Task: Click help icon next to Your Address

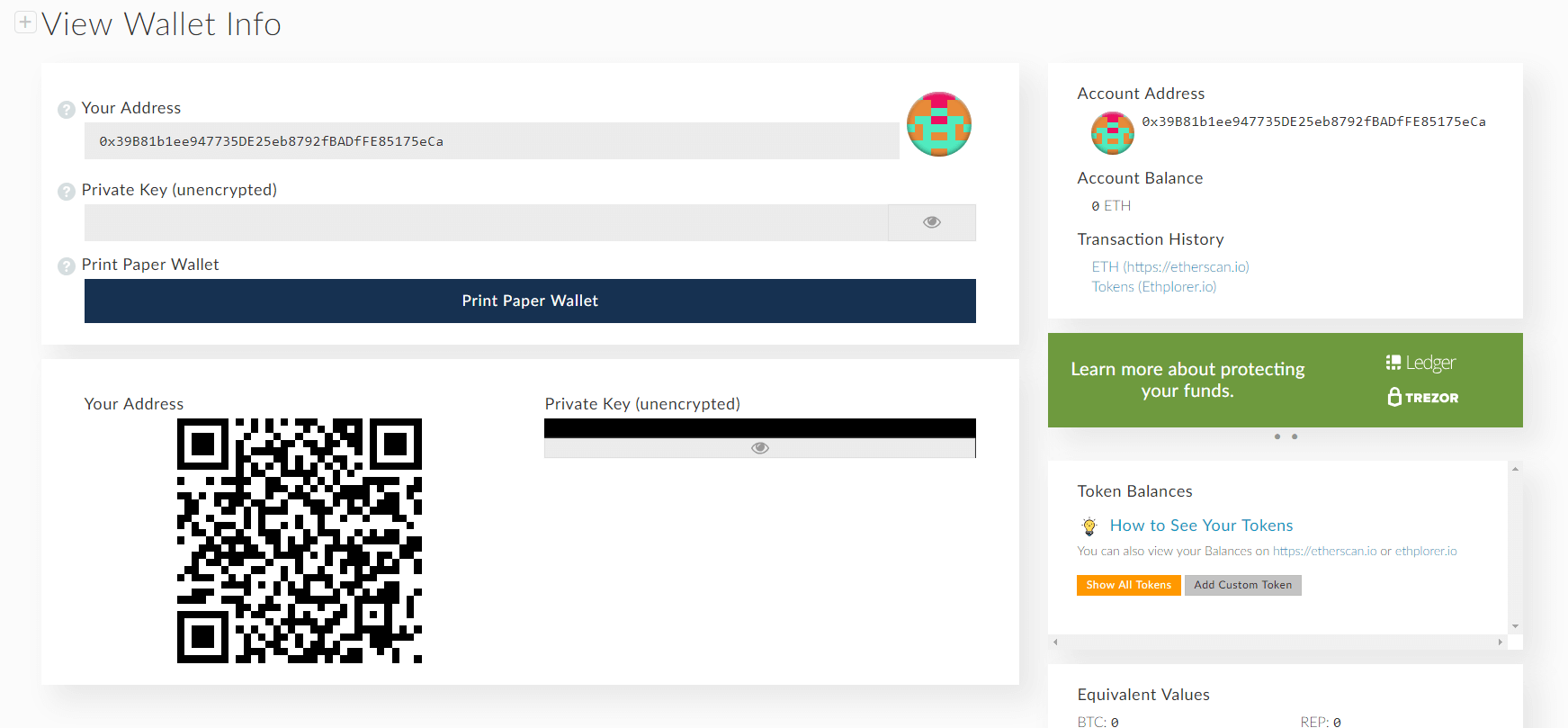Action: [x=67, y=110]
